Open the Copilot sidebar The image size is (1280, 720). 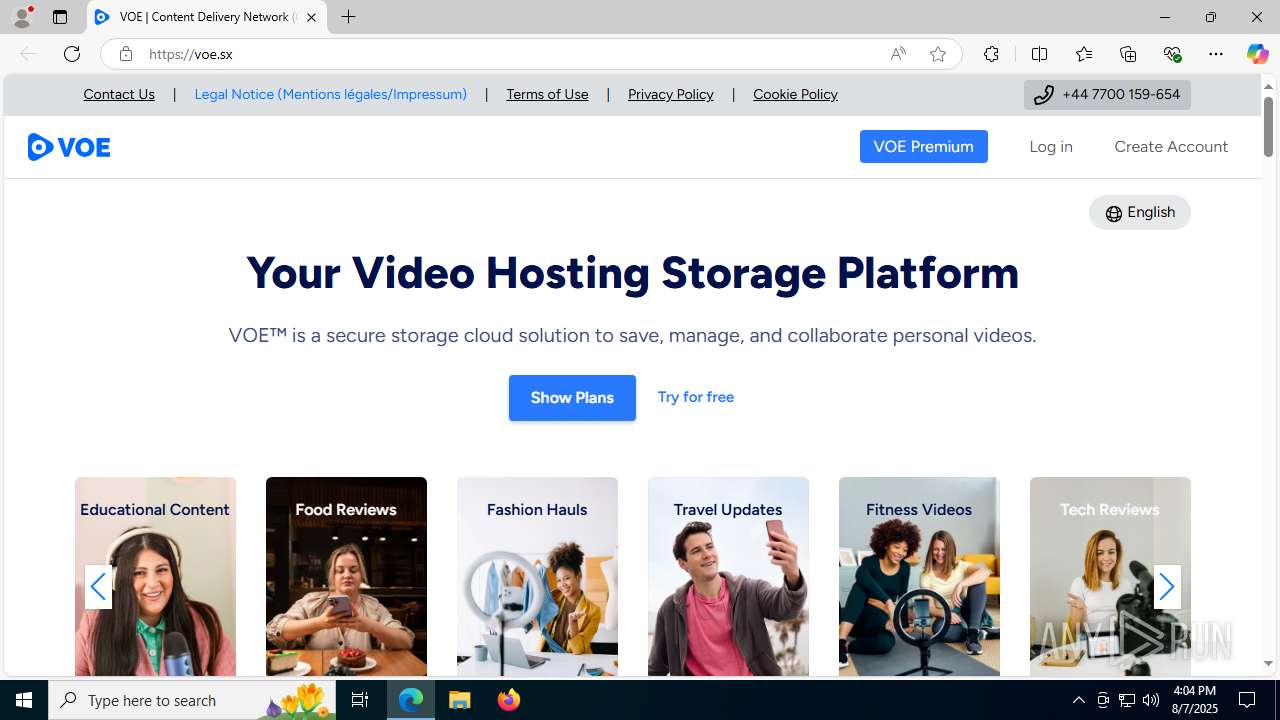1257,54
